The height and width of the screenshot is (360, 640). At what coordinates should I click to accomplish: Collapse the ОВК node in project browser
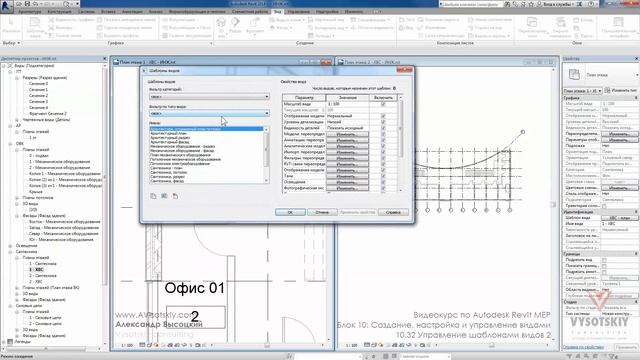point(10,144)
